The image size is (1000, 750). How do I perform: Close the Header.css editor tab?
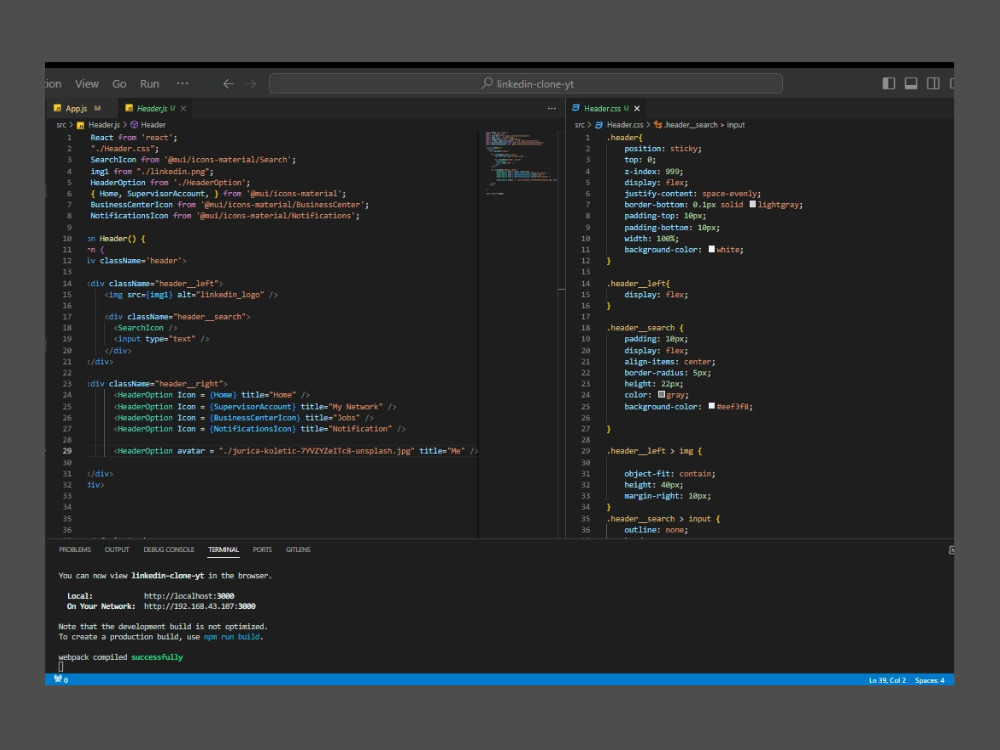[637, 108]
